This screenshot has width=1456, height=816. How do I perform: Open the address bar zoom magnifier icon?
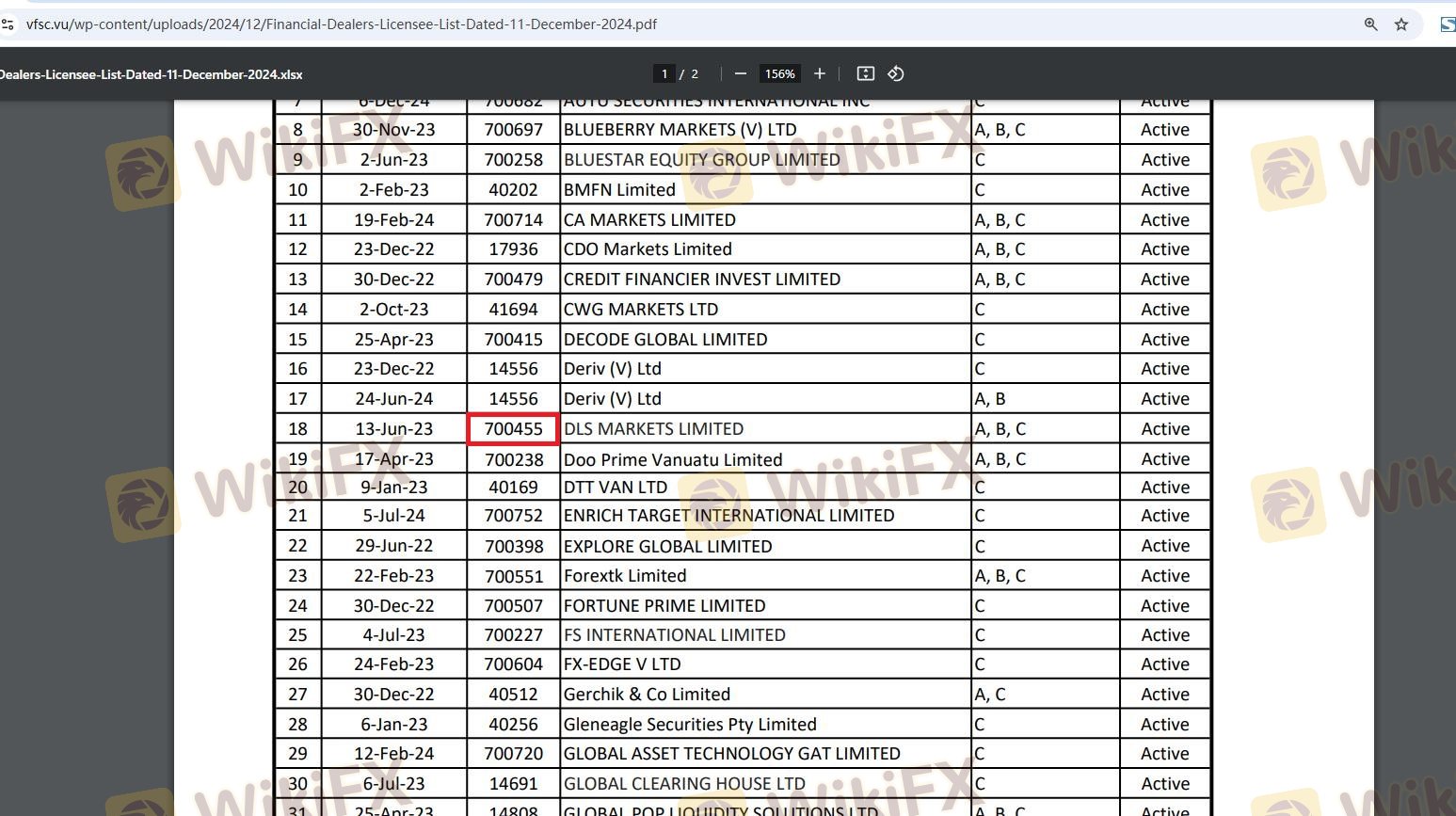[x=1371, y=24]
